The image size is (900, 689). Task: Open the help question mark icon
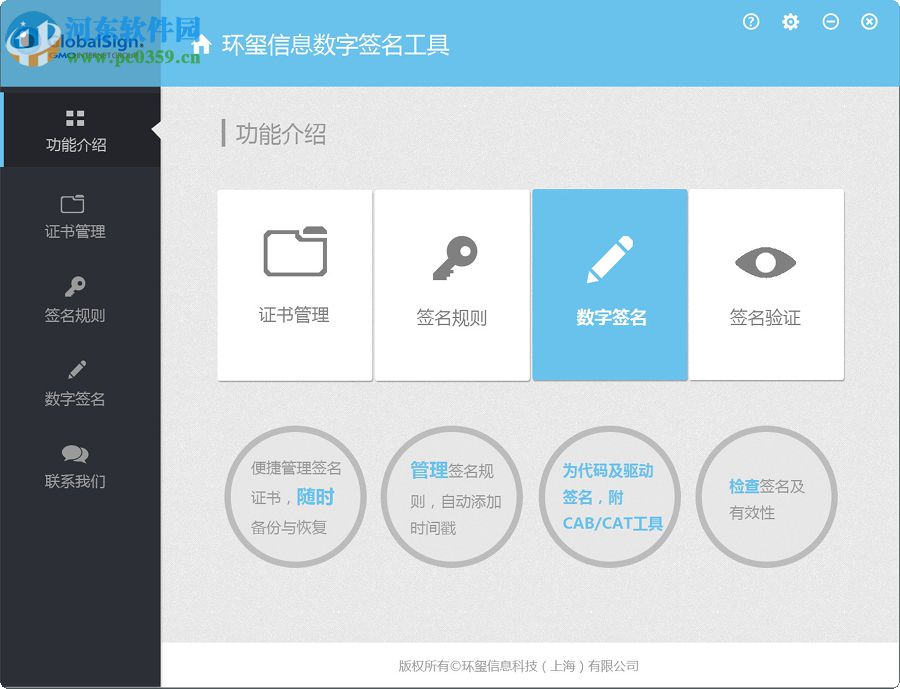[750, 22]
